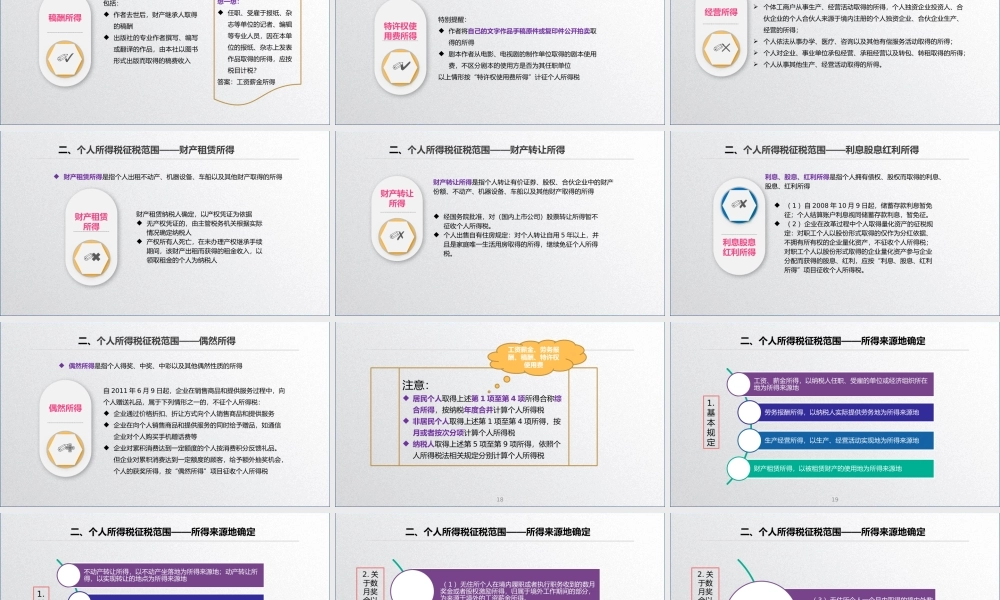
Task: Click the orange cloud callout about 工资薪金
Action: coord(536,357)
